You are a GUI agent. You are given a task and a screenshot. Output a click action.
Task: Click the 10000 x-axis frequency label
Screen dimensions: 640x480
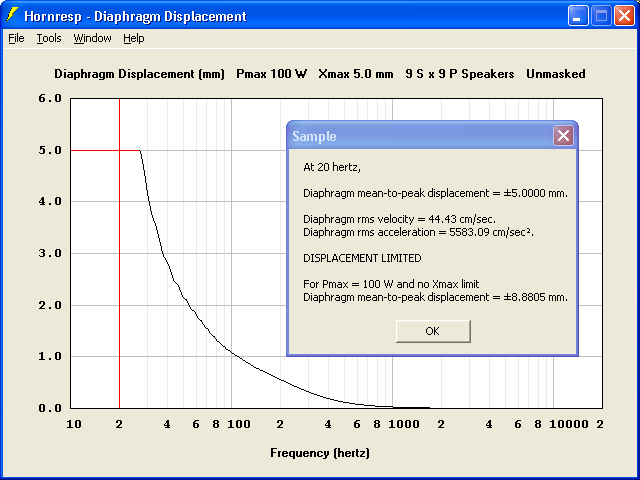point(569,424)
